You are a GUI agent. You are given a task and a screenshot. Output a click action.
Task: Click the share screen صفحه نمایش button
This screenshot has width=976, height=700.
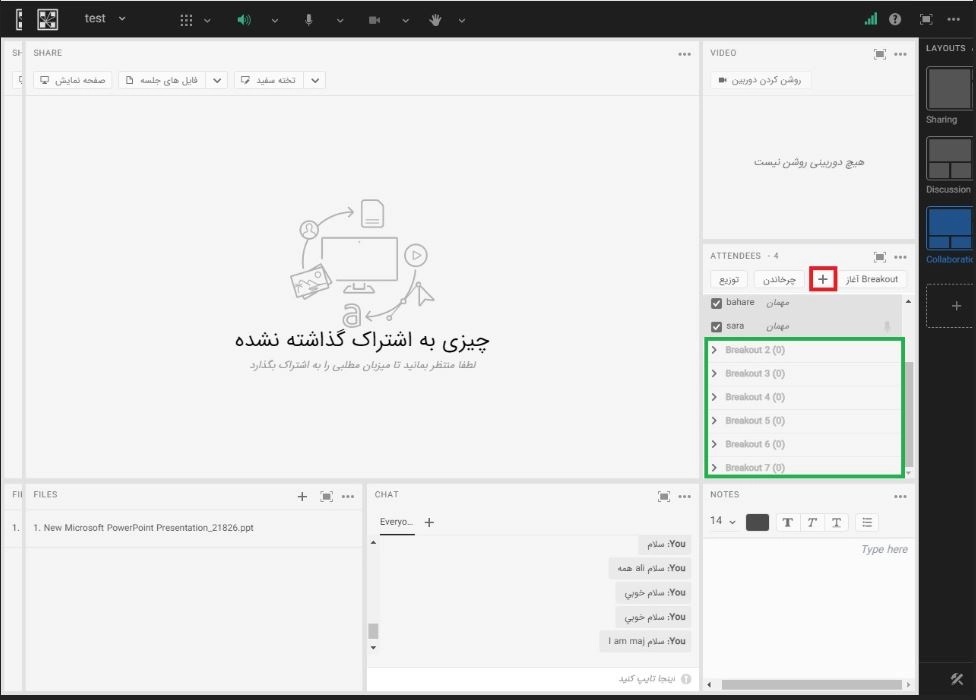[72, 80]
